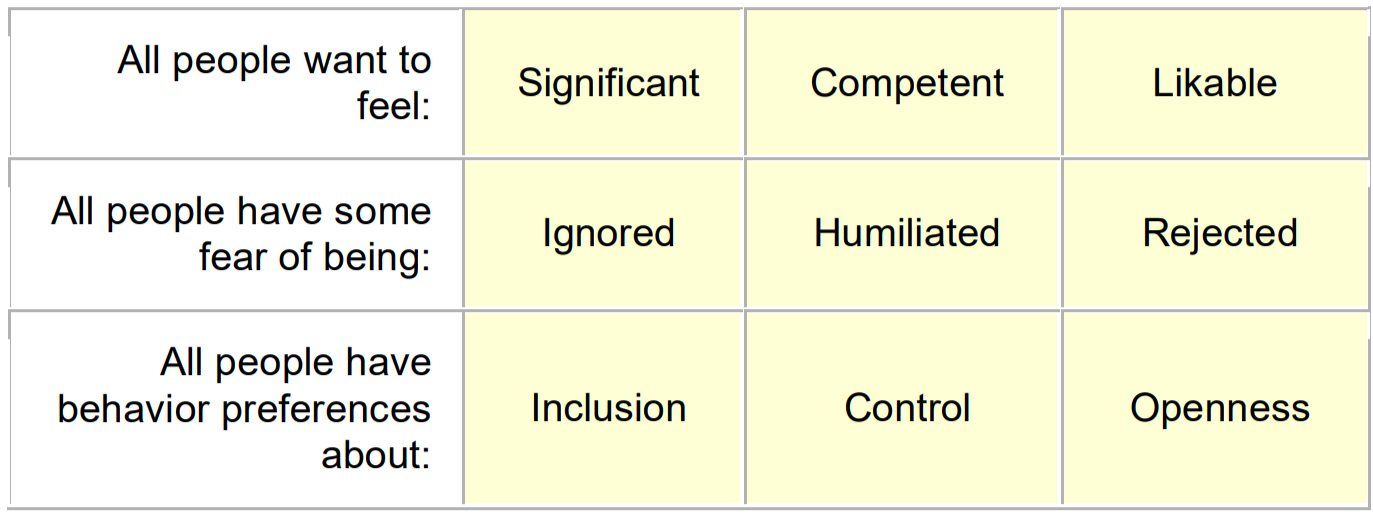Click the Inclusion cell
The height and width of the screenshot is (514, 1373).
[608, 408]
